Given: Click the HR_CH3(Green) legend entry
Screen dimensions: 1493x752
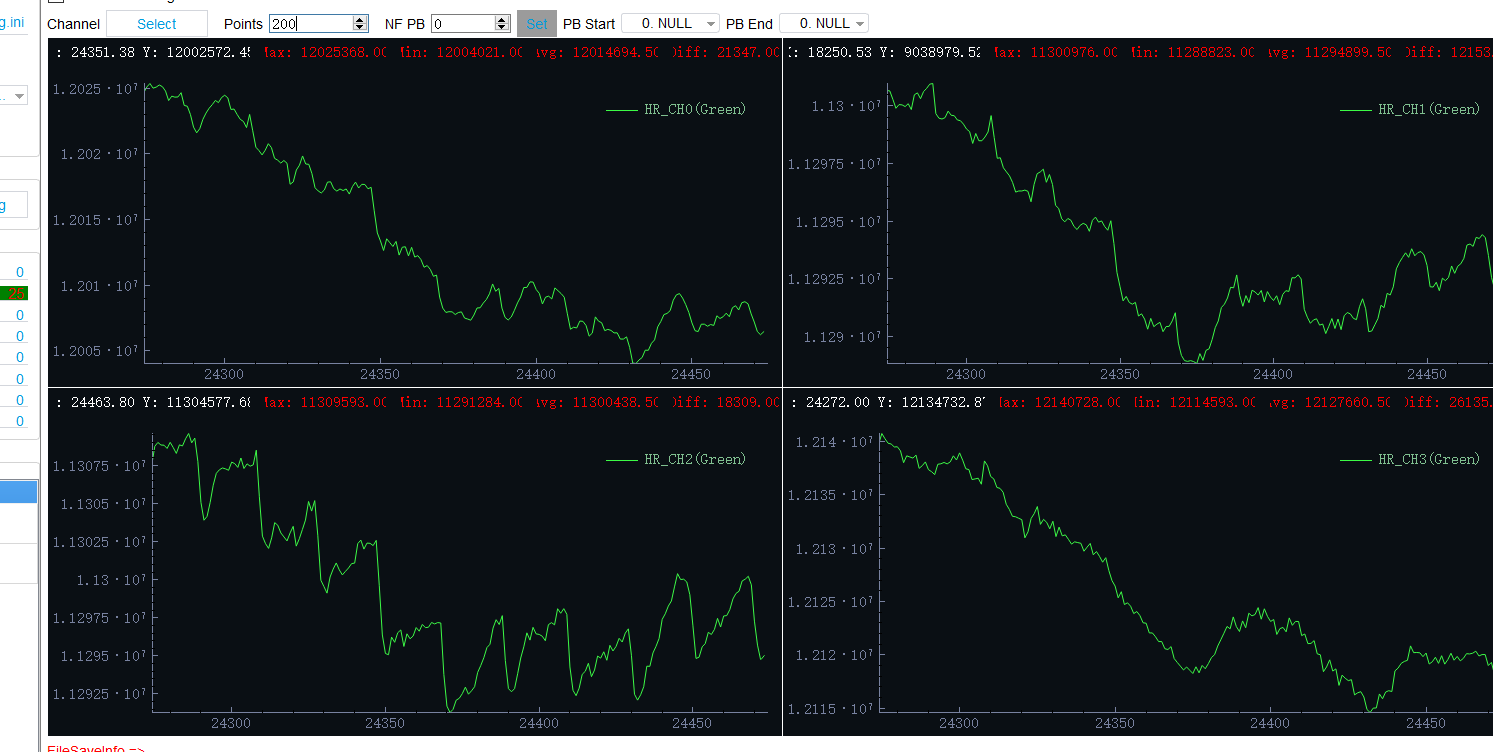Looking at the screenshot, I should click(1409, 459).
